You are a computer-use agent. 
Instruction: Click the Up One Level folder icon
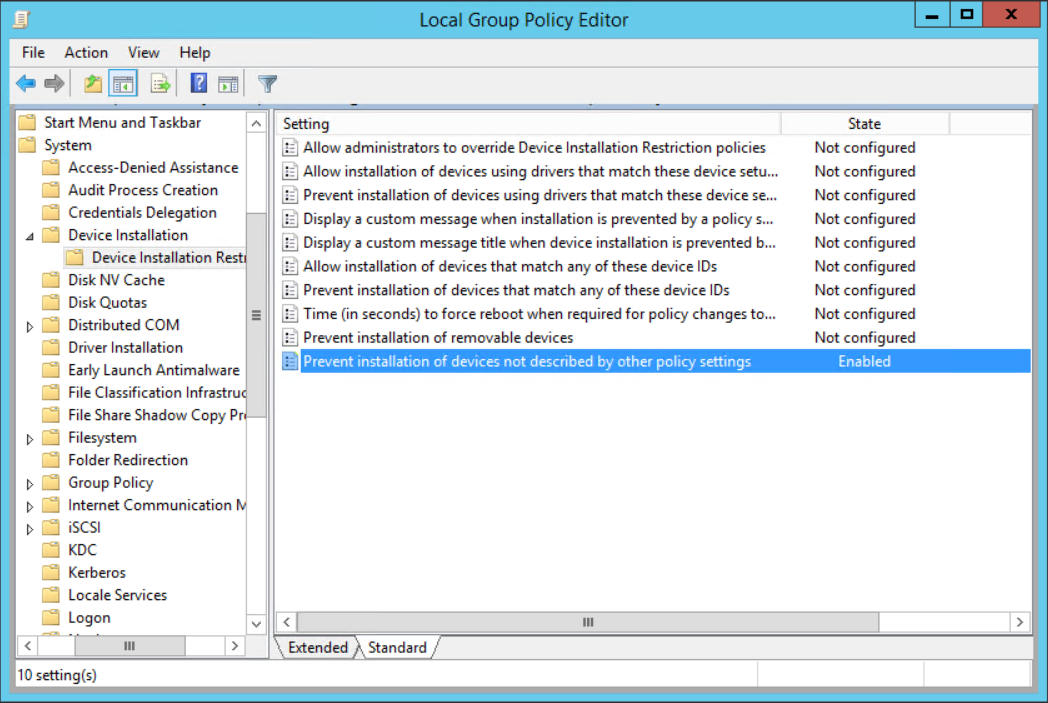(93, 84)
